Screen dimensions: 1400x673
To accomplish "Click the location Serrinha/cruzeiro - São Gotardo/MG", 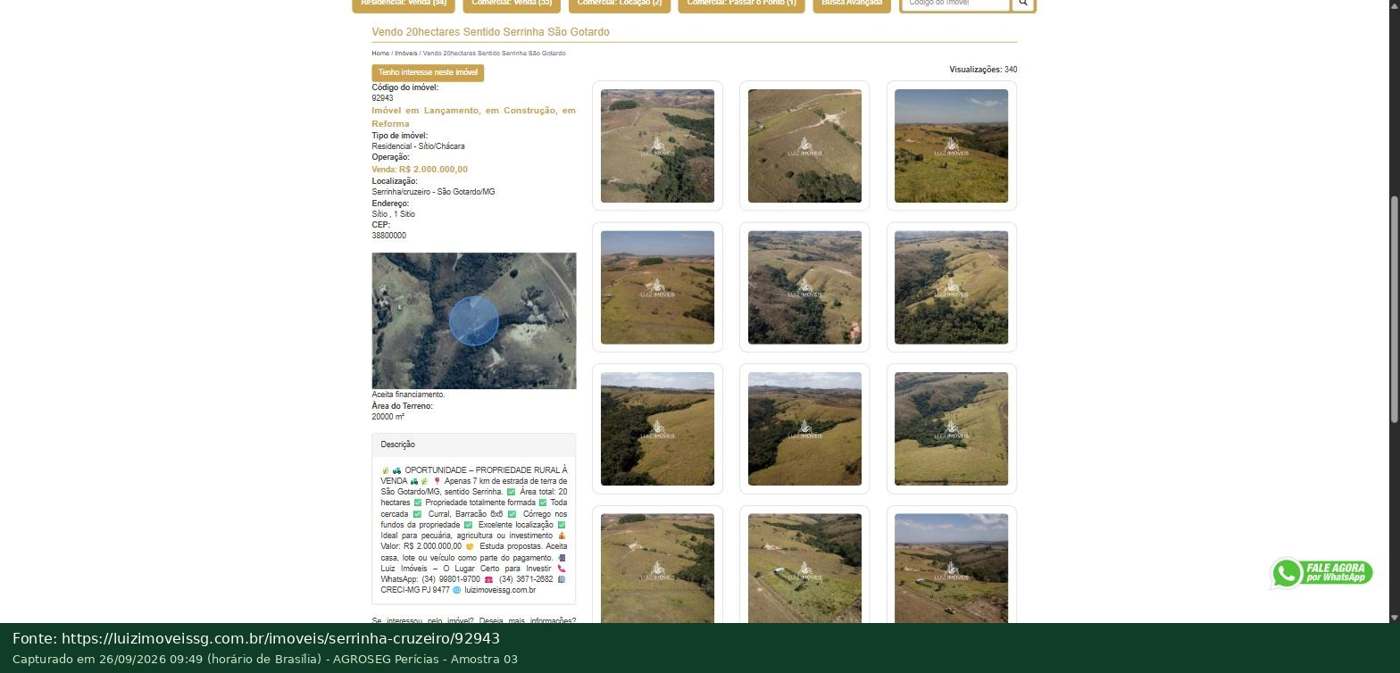I will tap(433, 192).
